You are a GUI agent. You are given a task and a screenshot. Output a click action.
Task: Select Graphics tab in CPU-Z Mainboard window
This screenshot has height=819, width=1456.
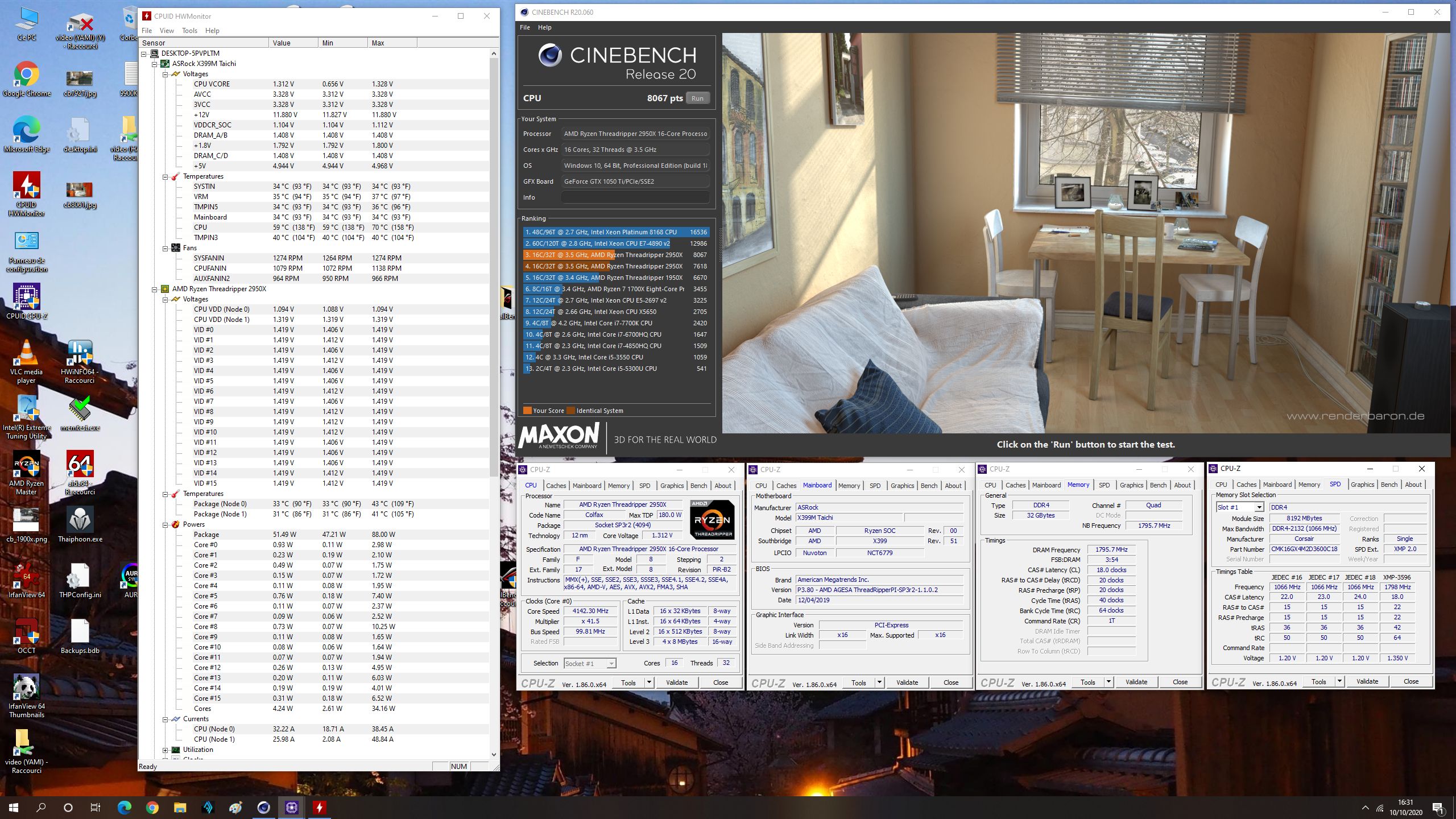coord(902,486)
